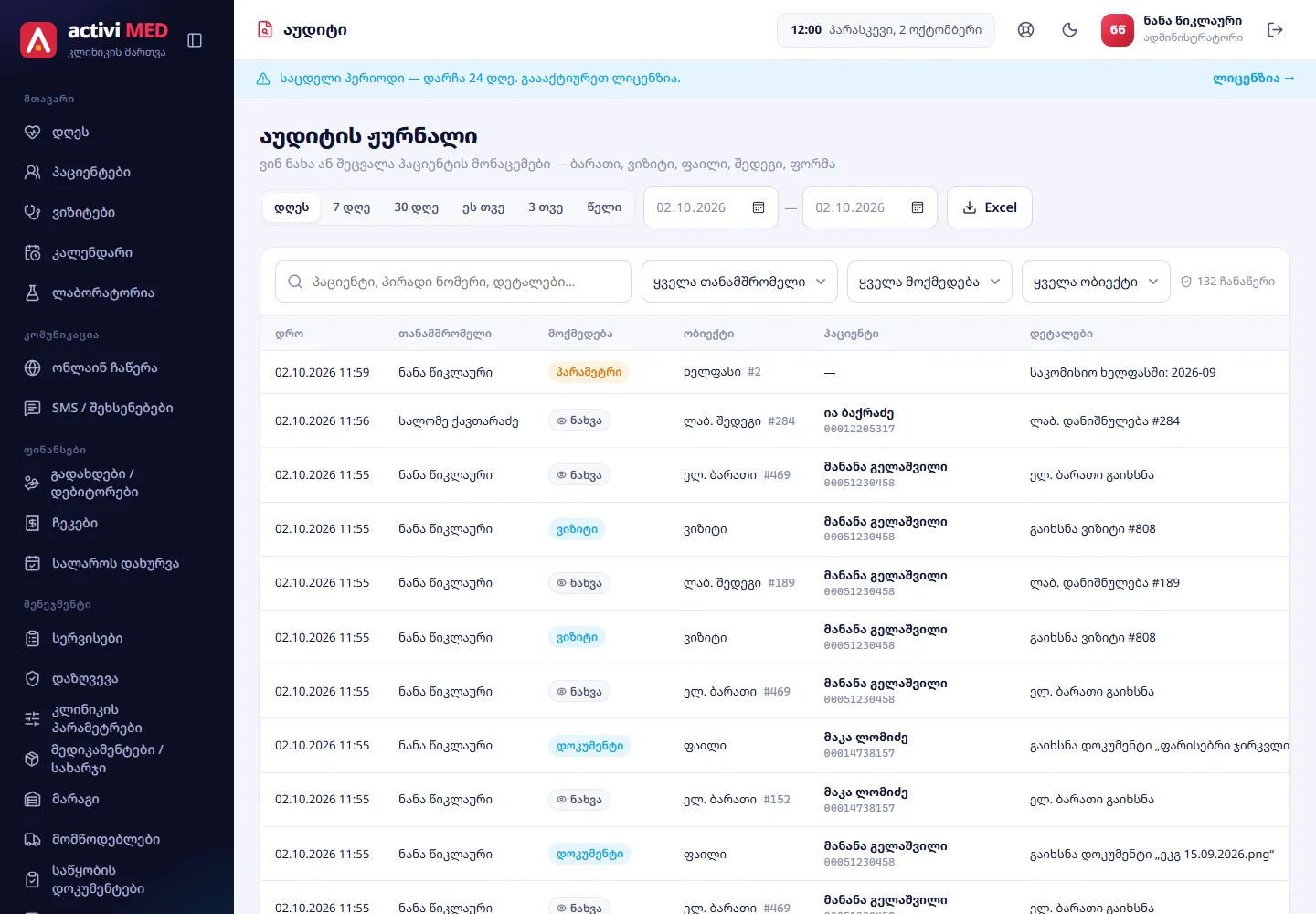
Task: Switch to the 3 თვე period
Action: point(546,207)
